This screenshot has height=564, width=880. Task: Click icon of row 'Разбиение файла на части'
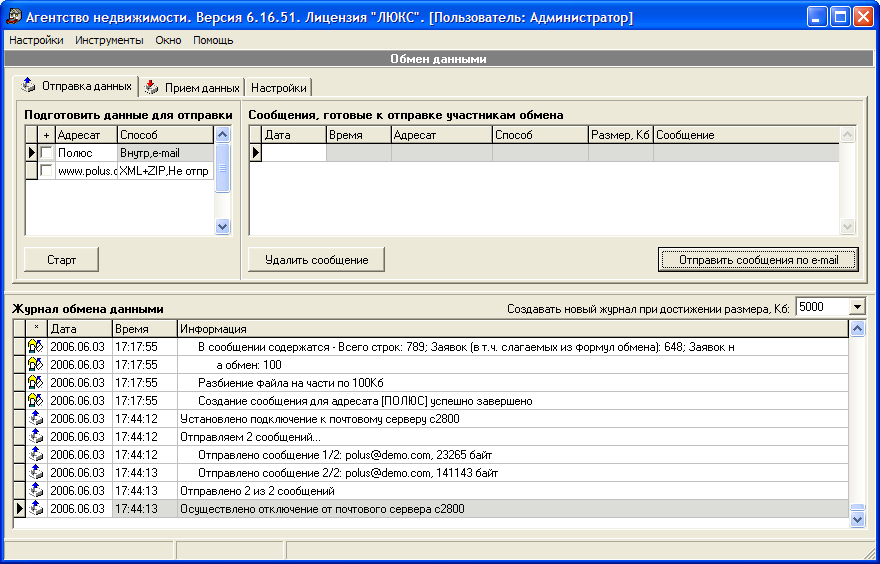(x=36, y=383)
